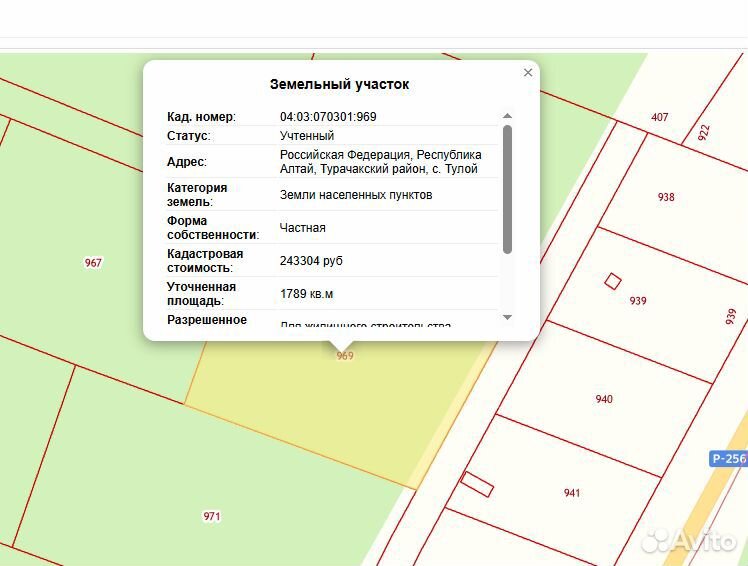748x566 pixels.
Task: Click the P-256 highway marker
Action: pyautogui.click(x=728, y=459)
